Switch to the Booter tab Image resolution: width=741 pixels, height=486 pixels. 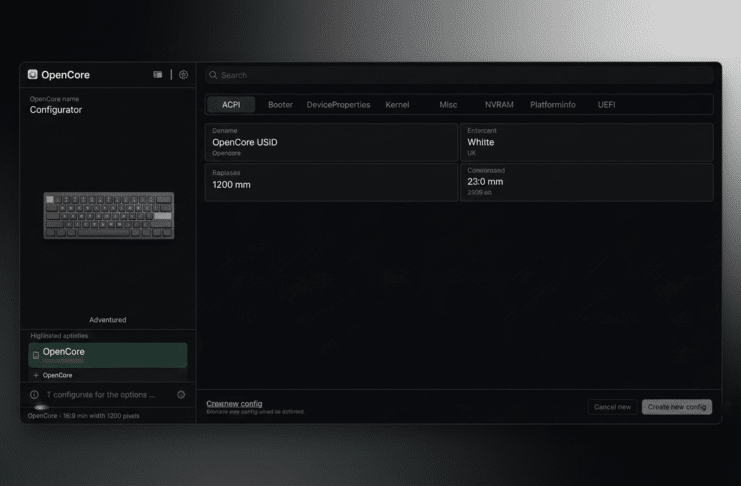280,104
